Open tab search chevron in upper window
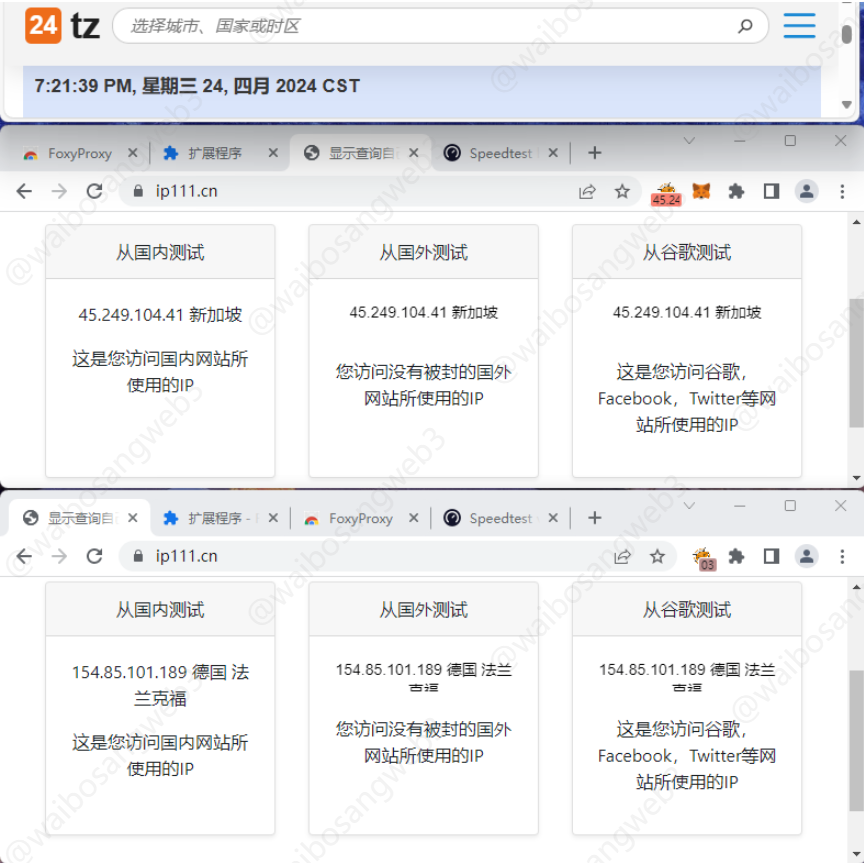The height and width of the screenshot is (863, 864). coord(689,141)
